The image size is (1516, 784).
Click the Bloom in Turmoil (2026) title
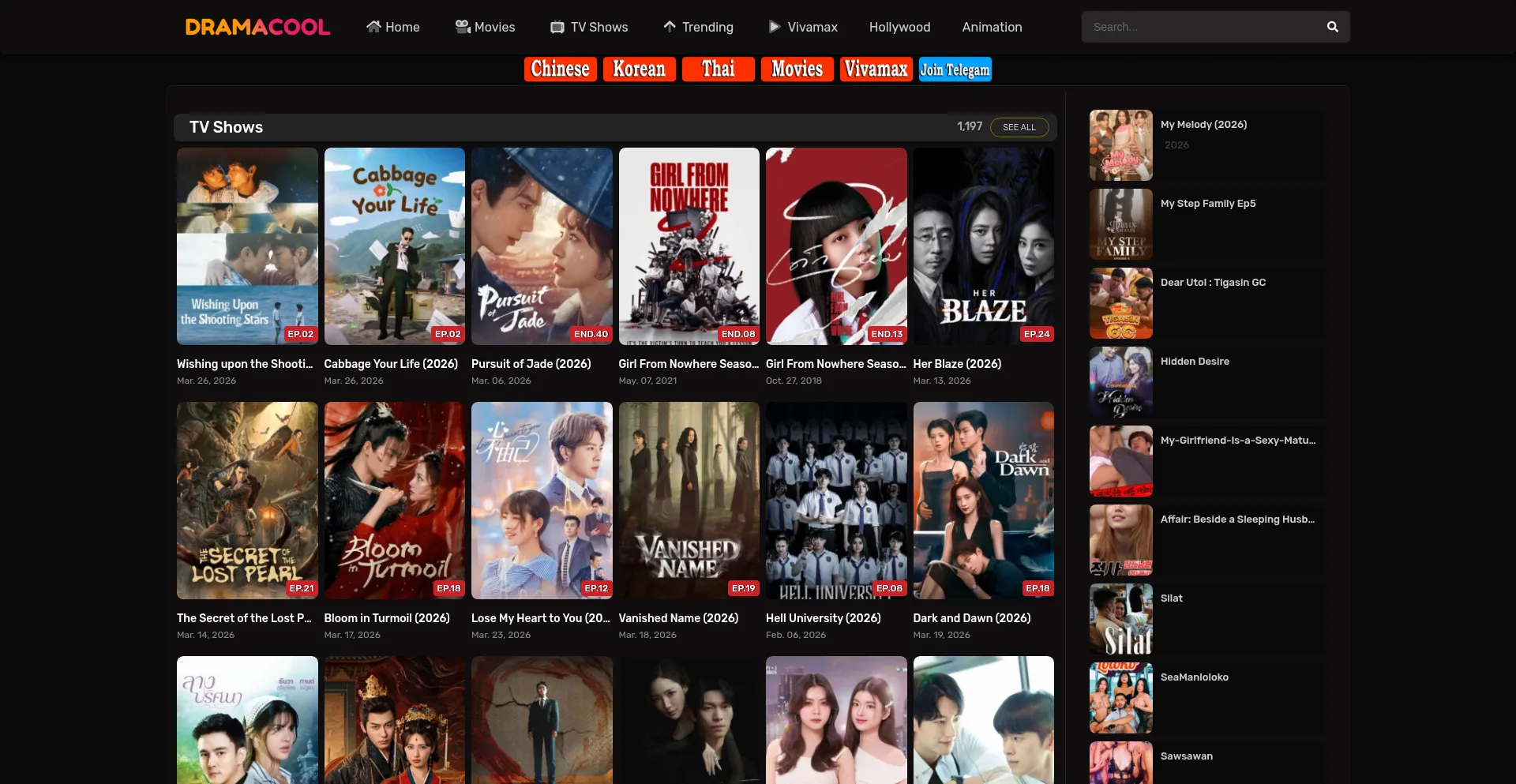coord(387,618)
